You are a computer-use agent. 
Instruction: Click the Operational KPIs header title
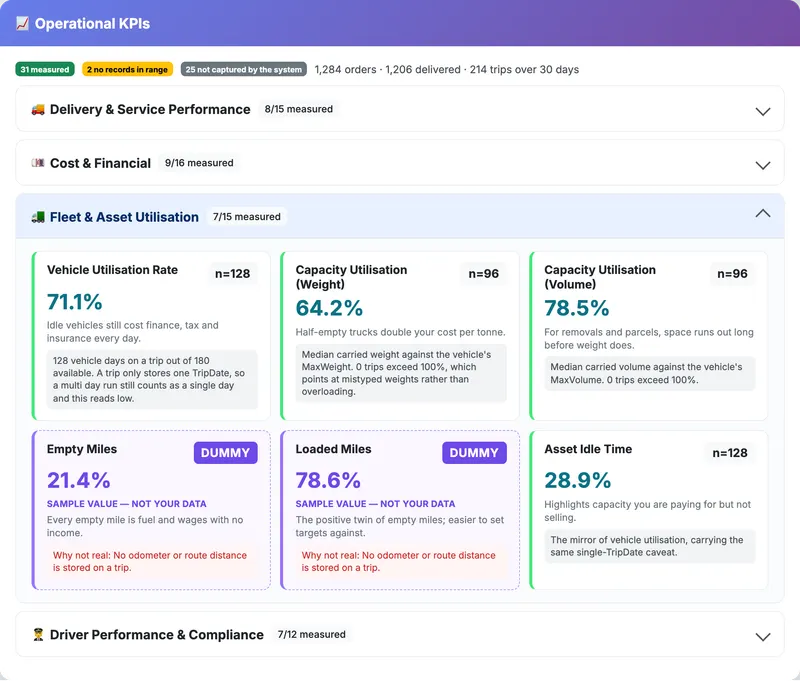[x=92, y=23]
